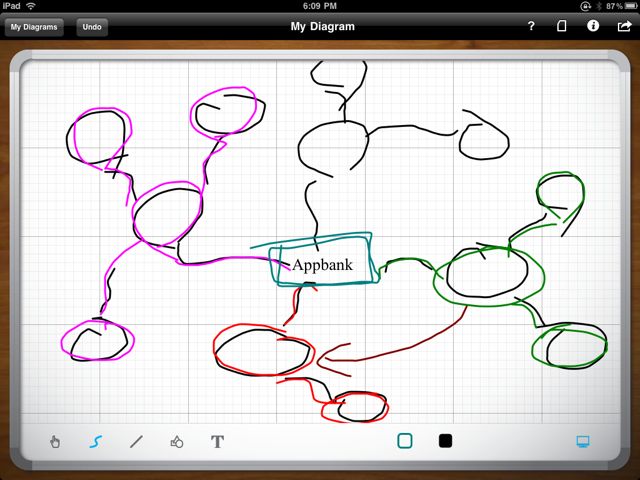Open the help question mark icon
640x480 pixels.
[x=531, y=26]
